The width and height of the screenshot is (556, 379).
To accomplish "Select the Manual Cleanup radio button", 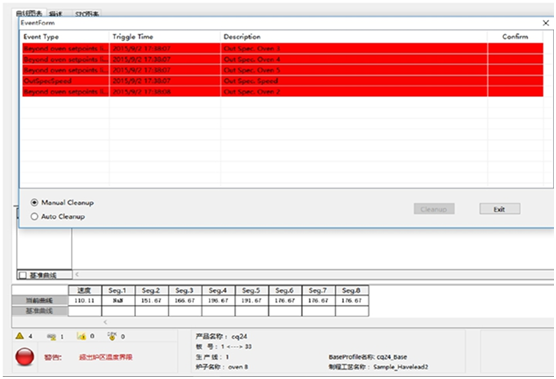I will coord(34,202).
